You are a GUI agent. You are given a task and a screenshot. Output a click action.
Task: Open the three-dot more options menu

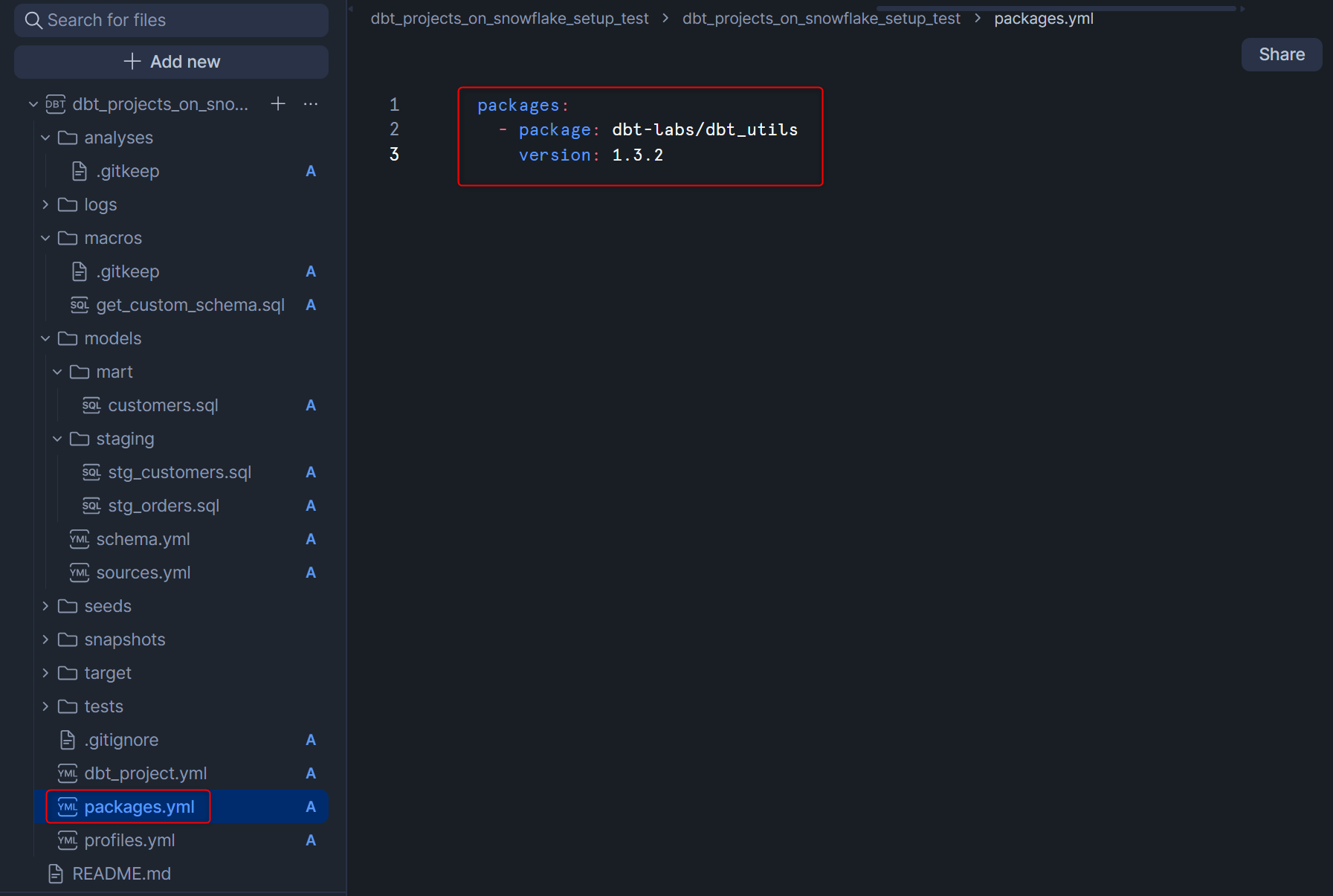point(311,104)
